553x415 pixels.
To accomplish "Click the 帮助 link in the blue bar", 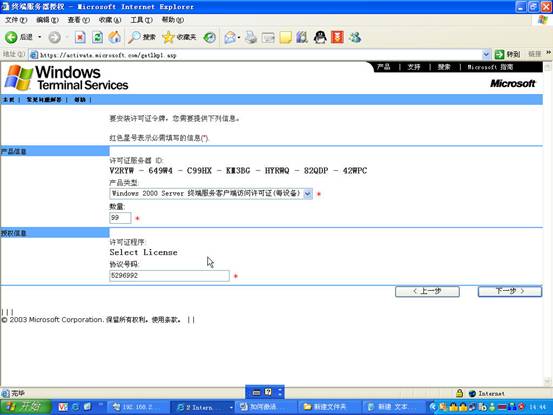I will (x=80, y=100).
